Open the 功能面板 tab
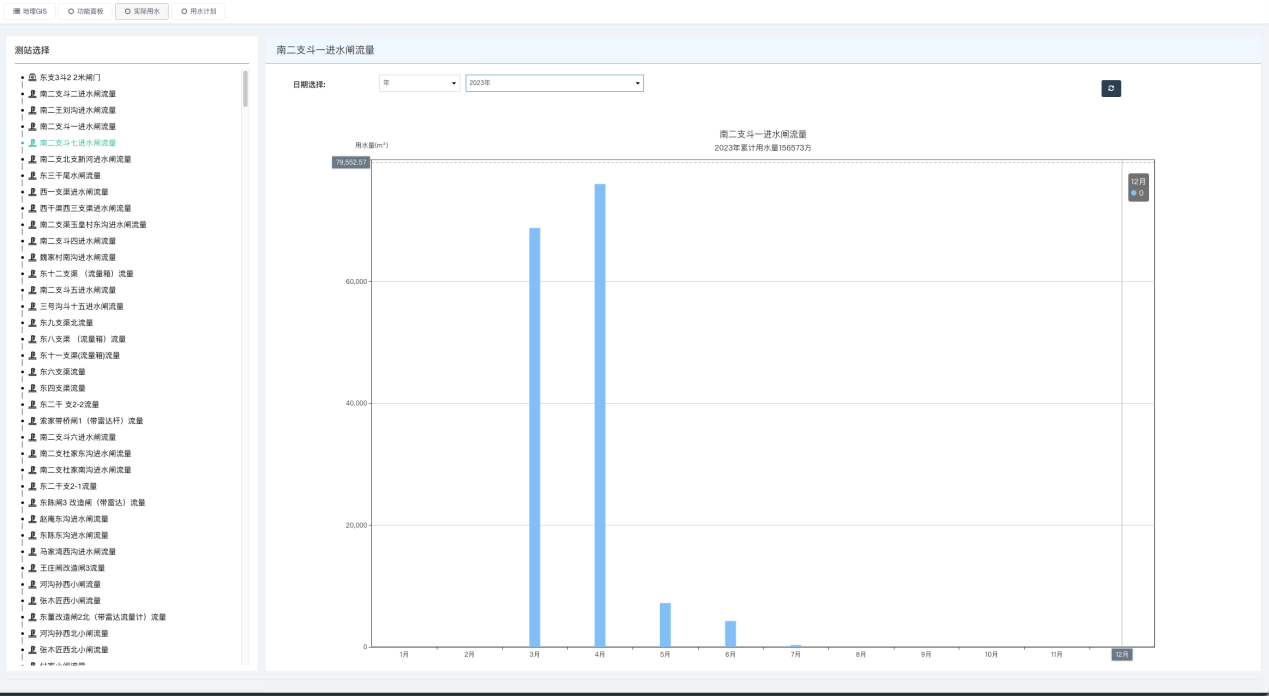 click(x=85, y=11)
